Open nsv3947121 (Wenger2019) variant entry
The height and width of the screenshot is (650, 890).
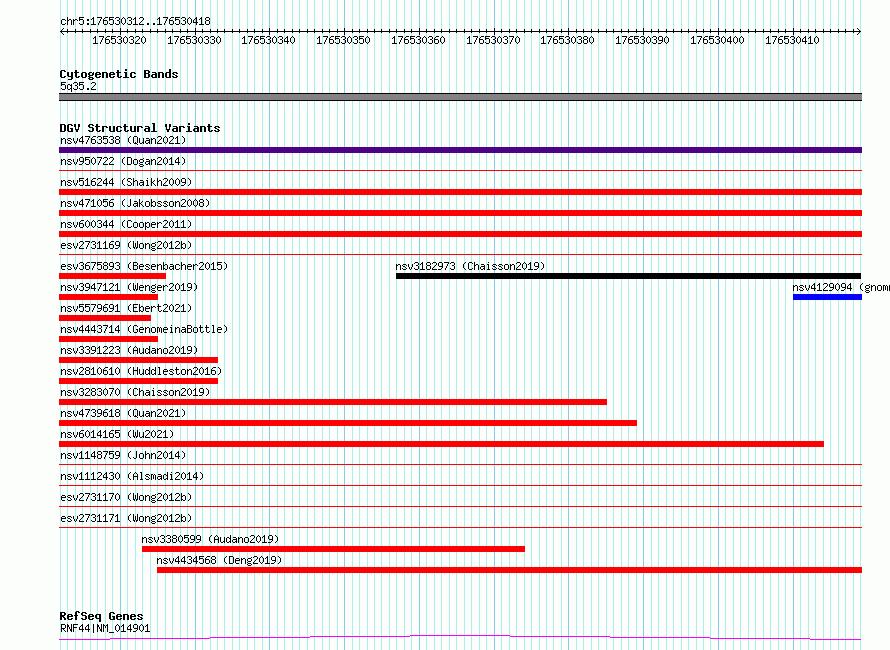(129, 287)
